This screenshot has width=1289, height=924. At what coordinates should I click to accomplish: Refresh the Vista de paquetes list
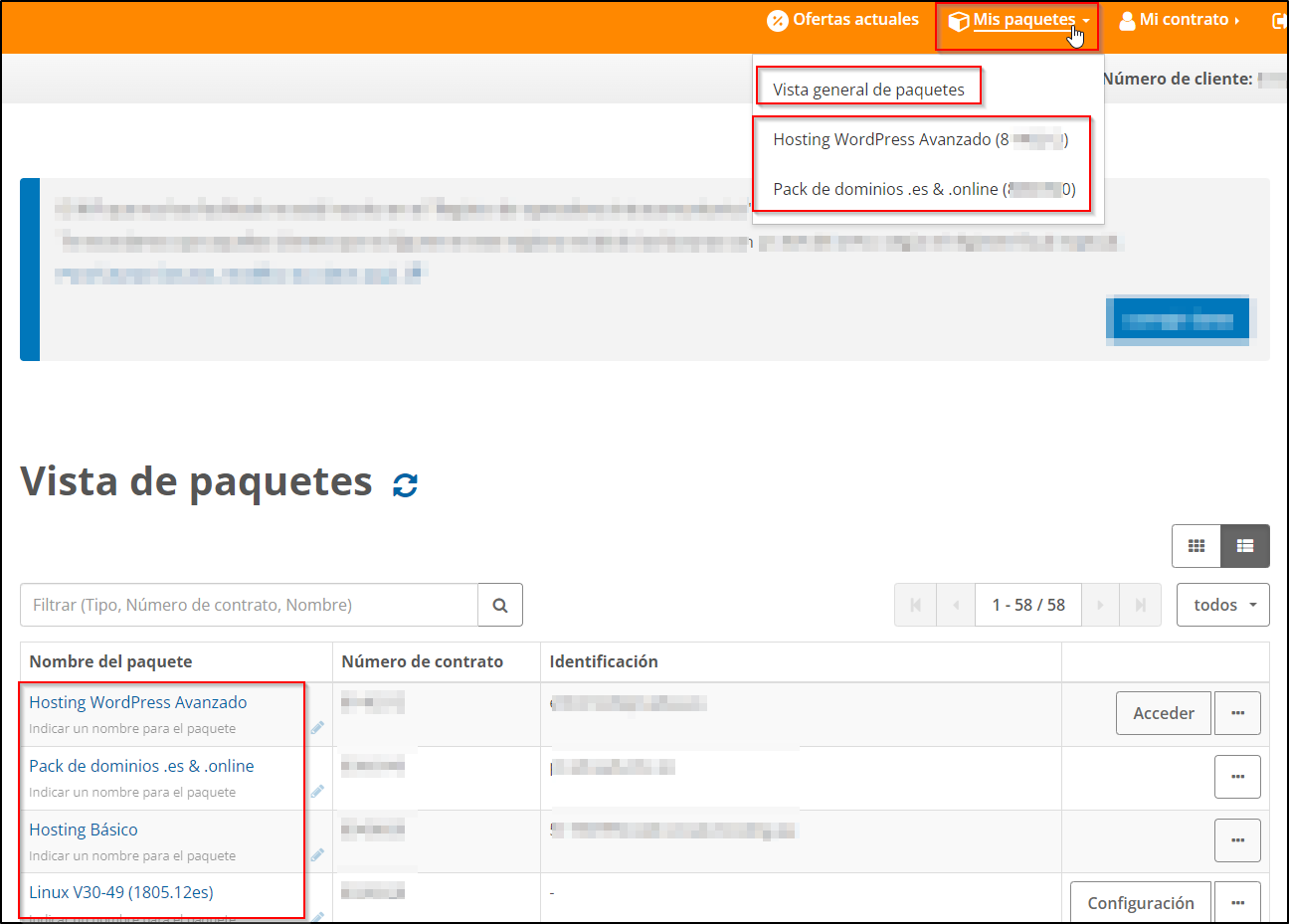click(403, 484)
